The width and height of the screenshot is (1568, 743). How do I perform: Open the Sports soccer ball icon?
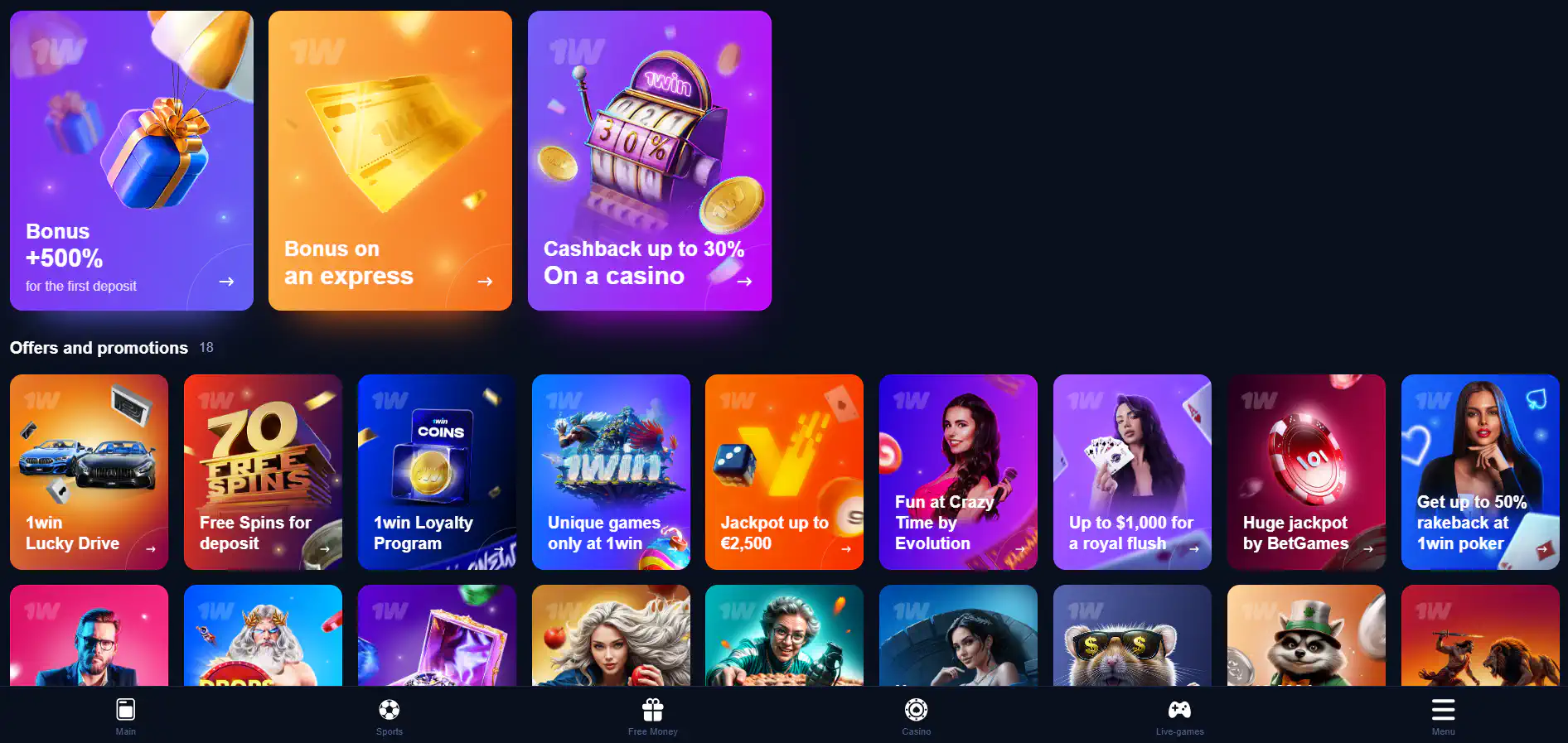390,710
